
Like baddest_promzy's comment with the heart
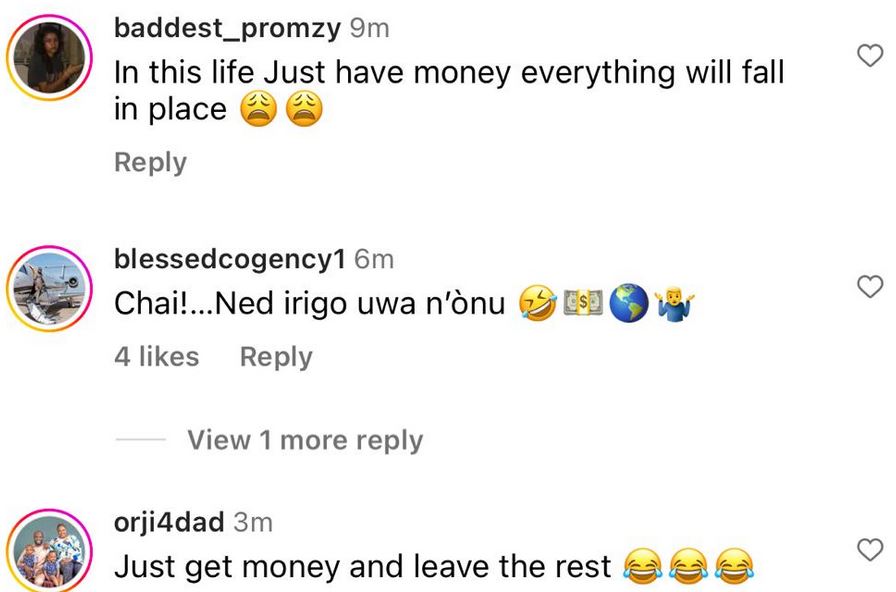(870, 56)
